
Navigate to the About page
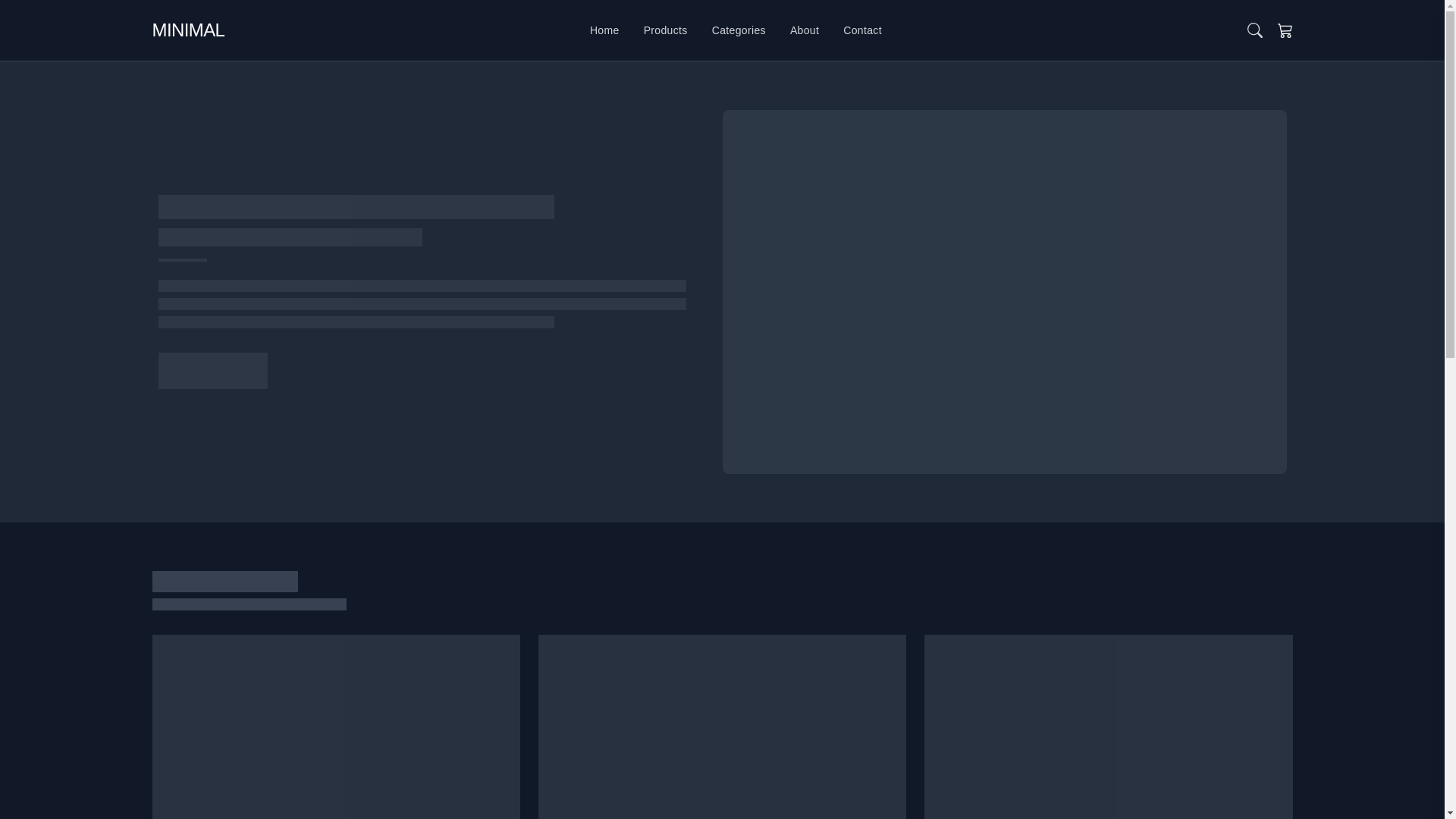805,30
